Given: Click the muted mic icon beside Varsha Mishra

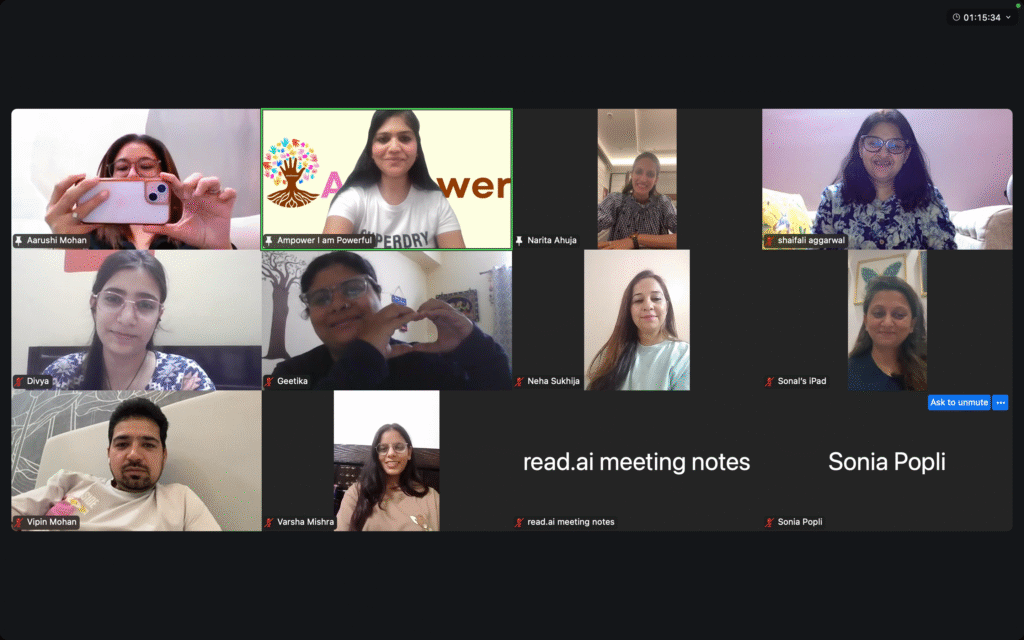Looking at the screenshot, I should pyautogui.click(x=268, y=522).
